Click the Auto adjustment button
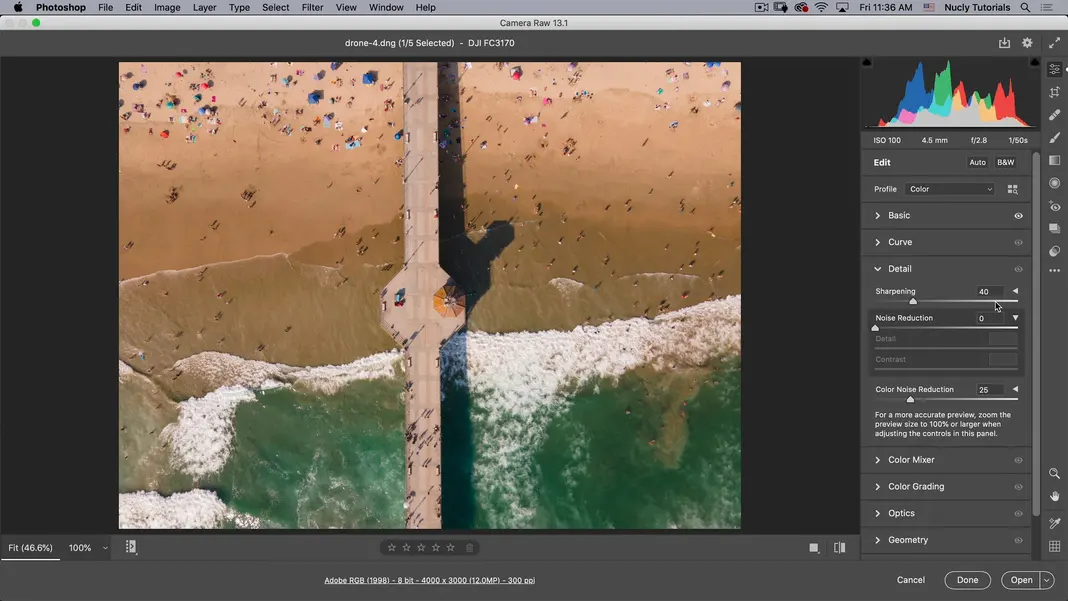 click(977, 162)
